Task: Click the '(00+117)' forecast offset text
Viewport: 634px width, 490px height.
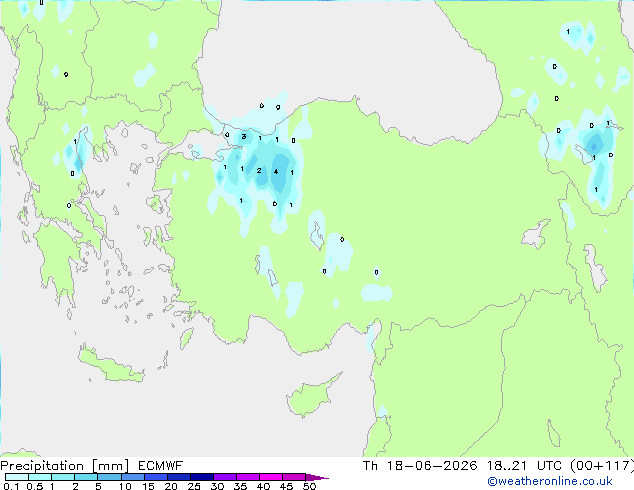Action: coord(602,466)
